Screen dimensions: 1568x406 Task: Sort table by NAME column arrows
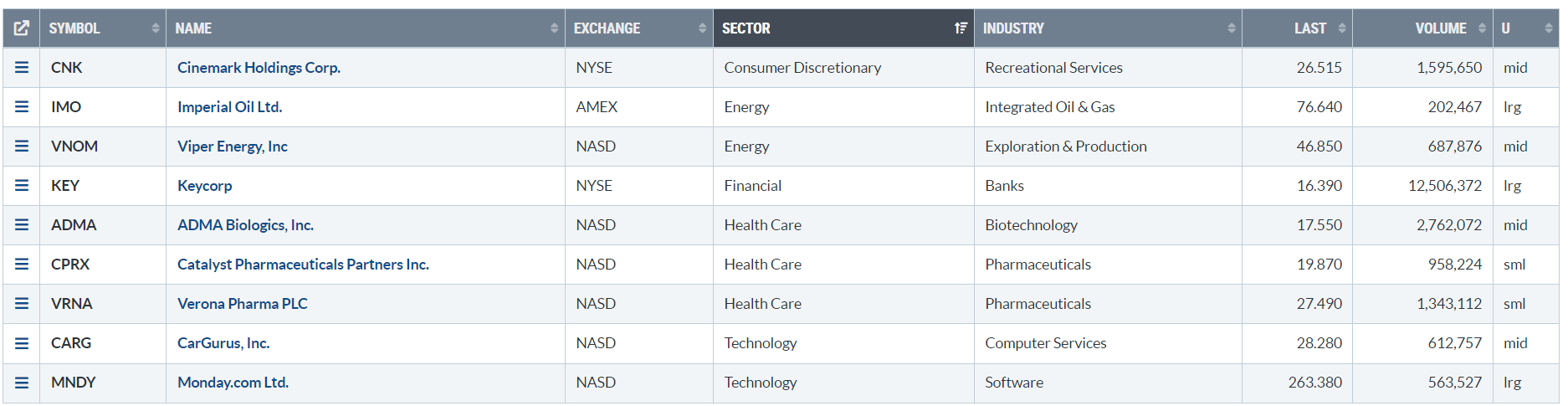point(554,28)
